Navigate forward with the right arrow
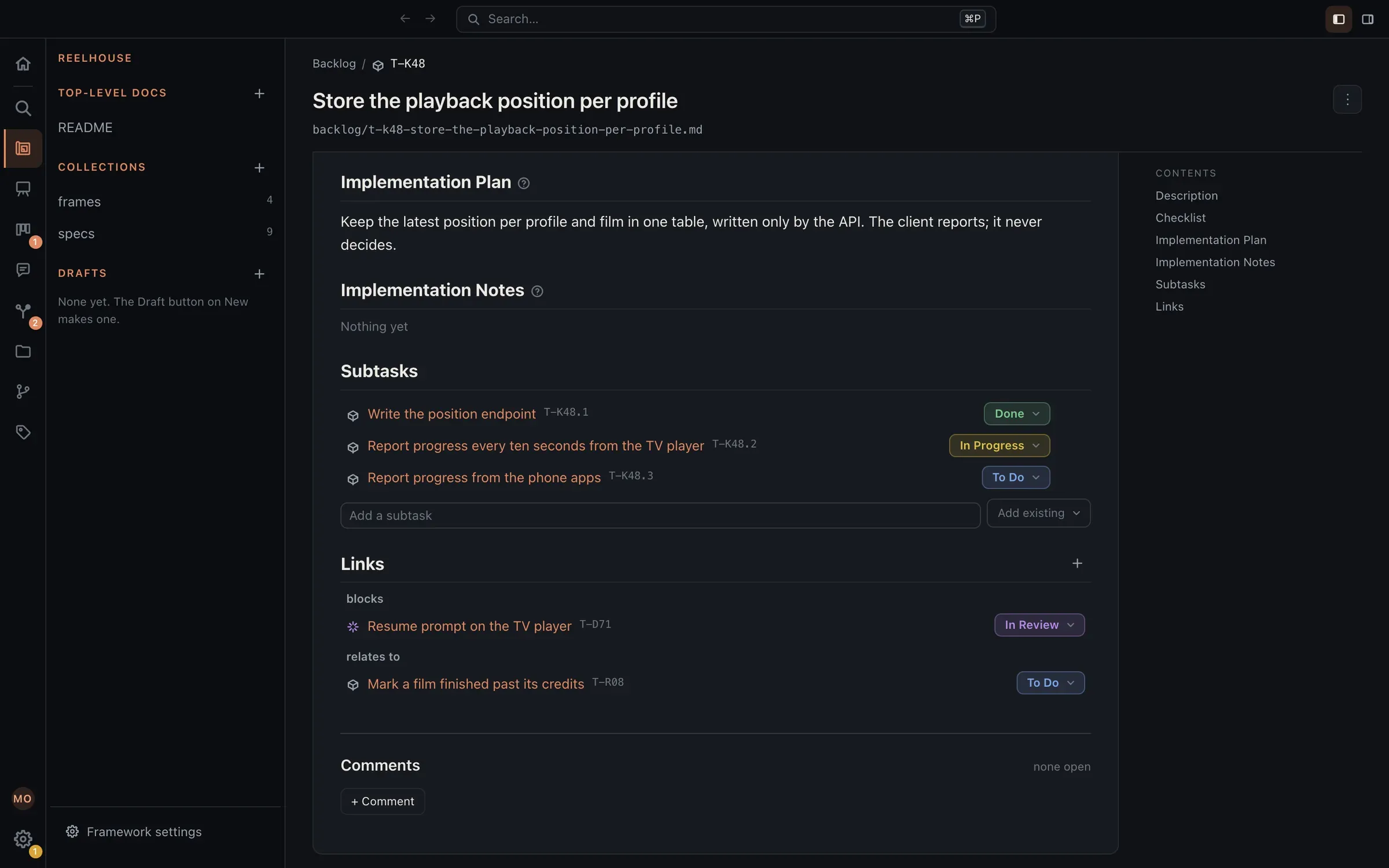Screen dimensions: 1389x868 click(x=430, y=19)
